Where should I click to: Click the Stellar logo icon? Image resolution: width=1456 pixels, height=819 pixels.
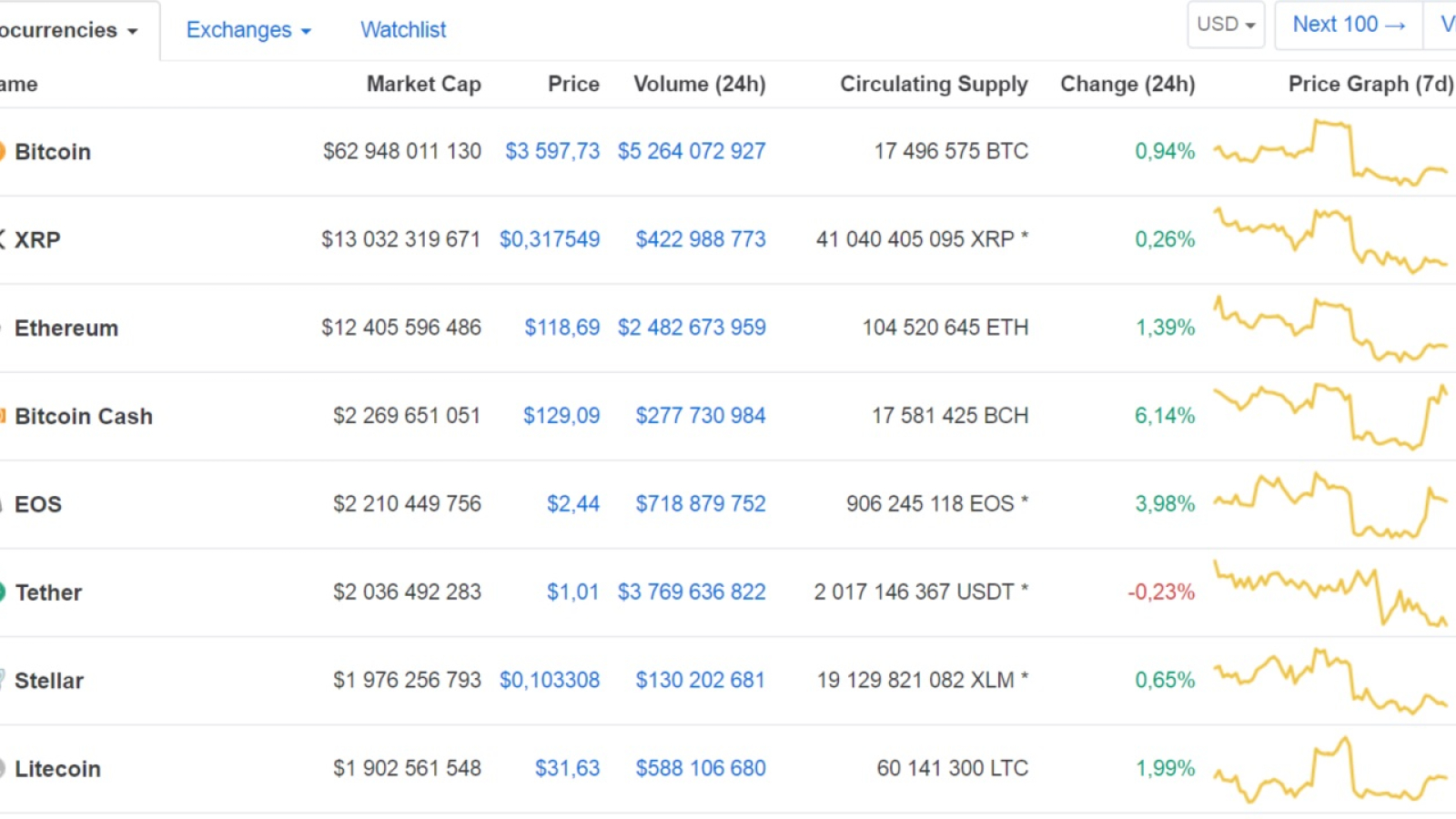pyautogui.click(x=3, y=679)
